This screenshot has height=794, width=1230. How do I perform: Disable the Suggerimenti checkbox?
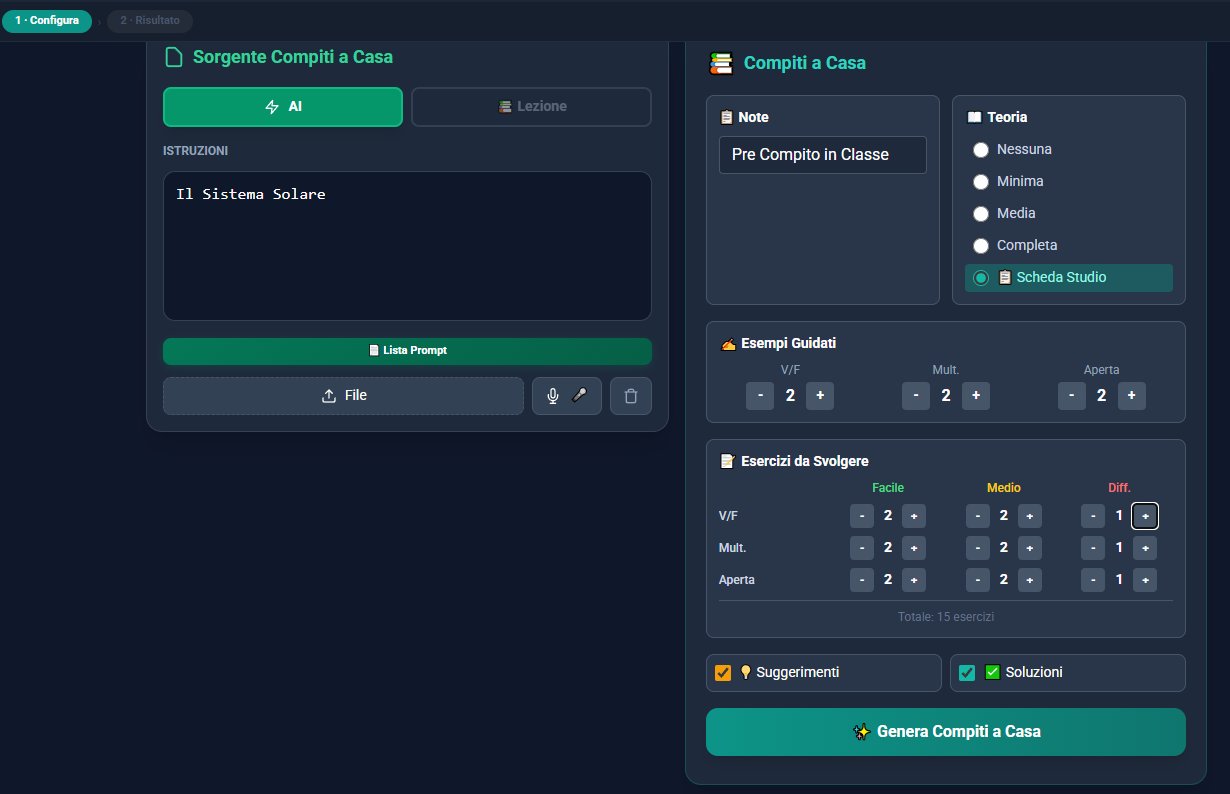point(722,672)
